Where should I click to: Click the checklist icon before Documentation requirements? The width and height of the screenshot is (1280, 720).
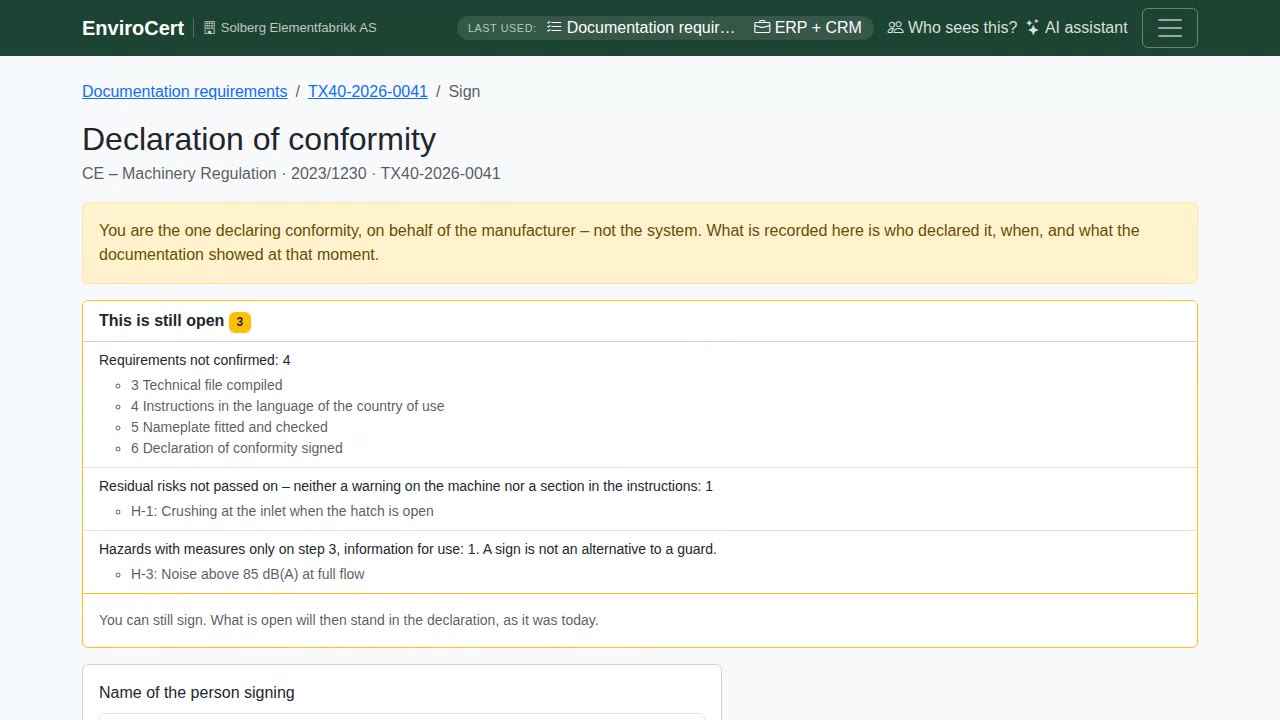coord(555,27)
